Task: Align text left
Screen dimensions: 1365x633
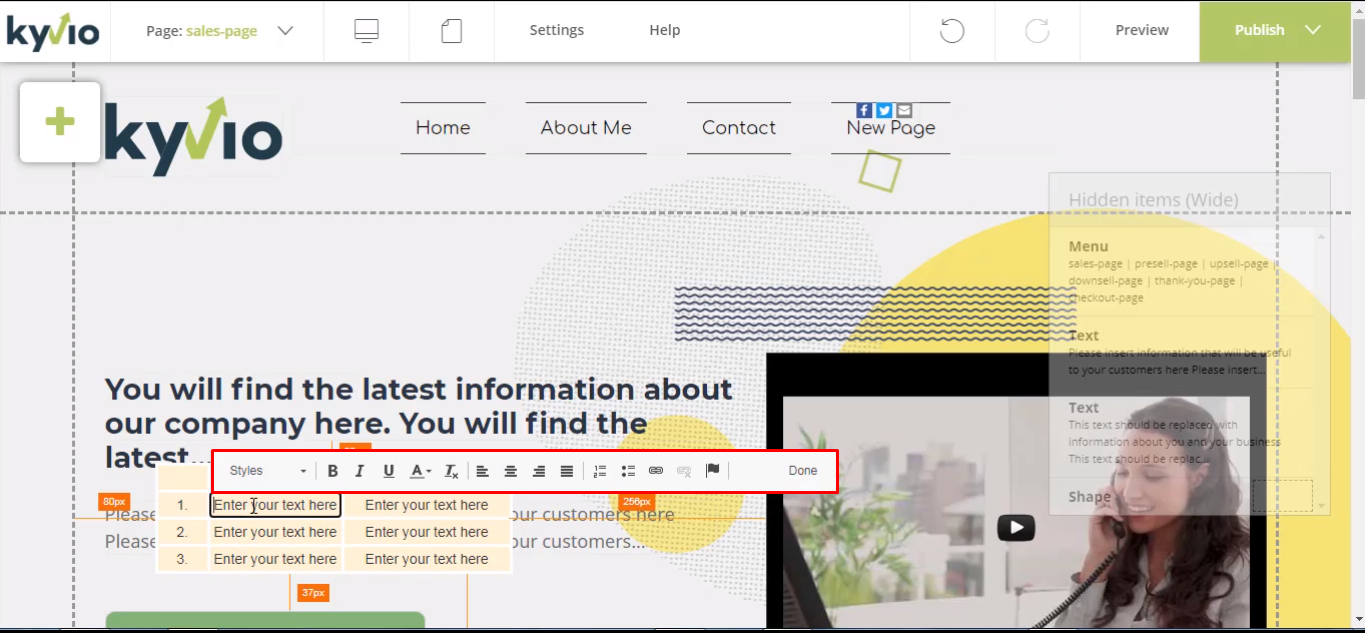Action: coord(482,471)
